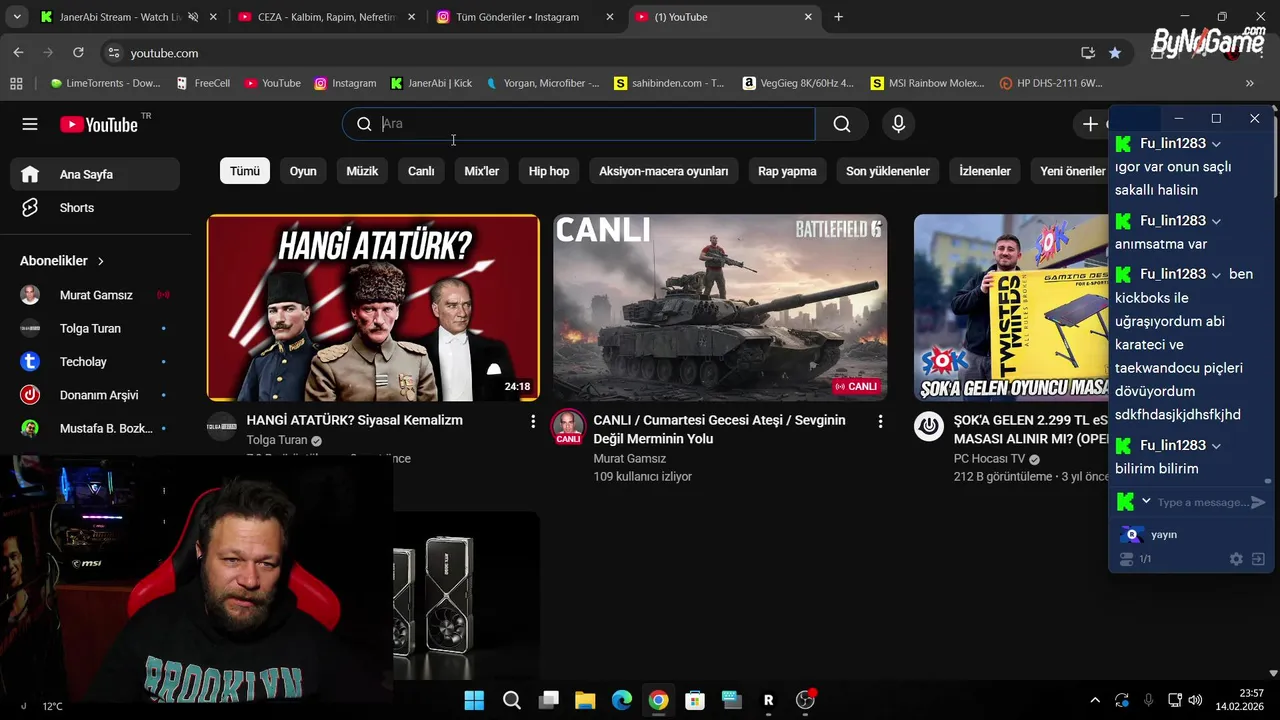Screen dimensions: 1280x720
Task: Click YouTube search input field
Action: [596, 124]
